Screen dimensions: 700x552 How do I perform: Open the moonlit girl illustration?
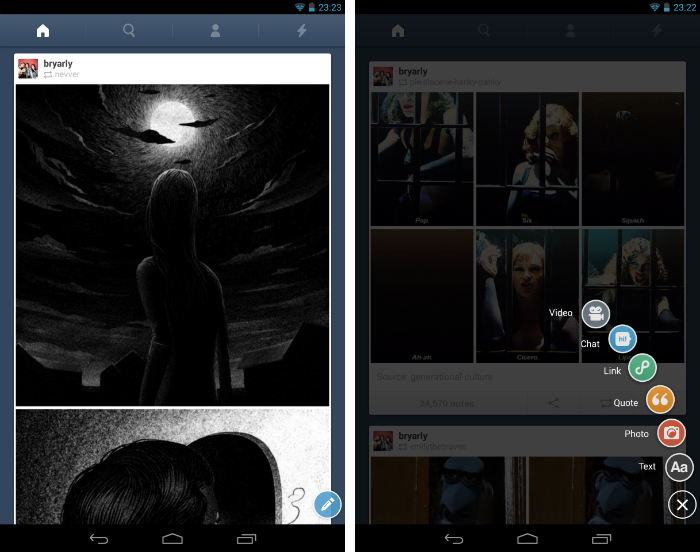coord(172,245)
